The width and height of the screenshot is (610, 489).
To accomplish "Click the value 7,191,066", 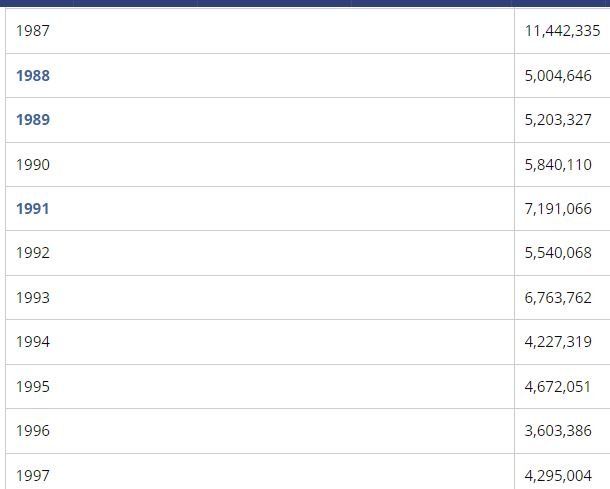I will (558, 209).
